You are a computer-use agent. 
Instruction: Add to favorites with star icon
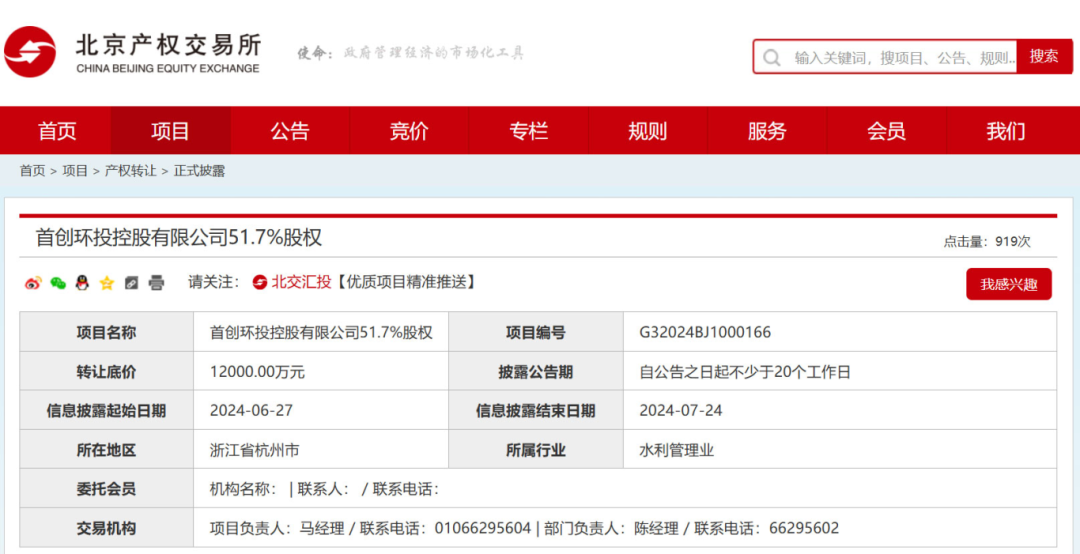[x=107, y=283]
